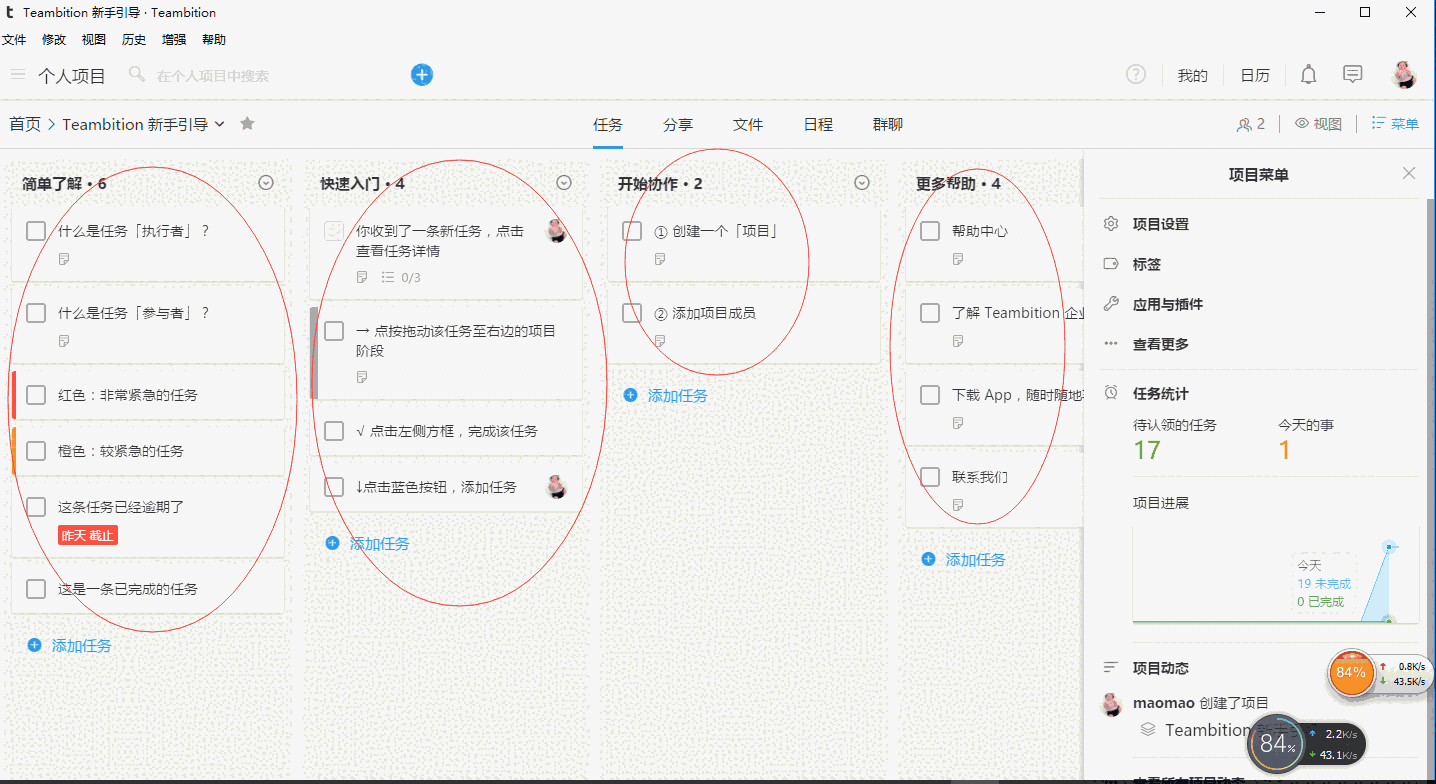
Task: Open 项目设置 via the gear icon
Action: click(1111, 224)
